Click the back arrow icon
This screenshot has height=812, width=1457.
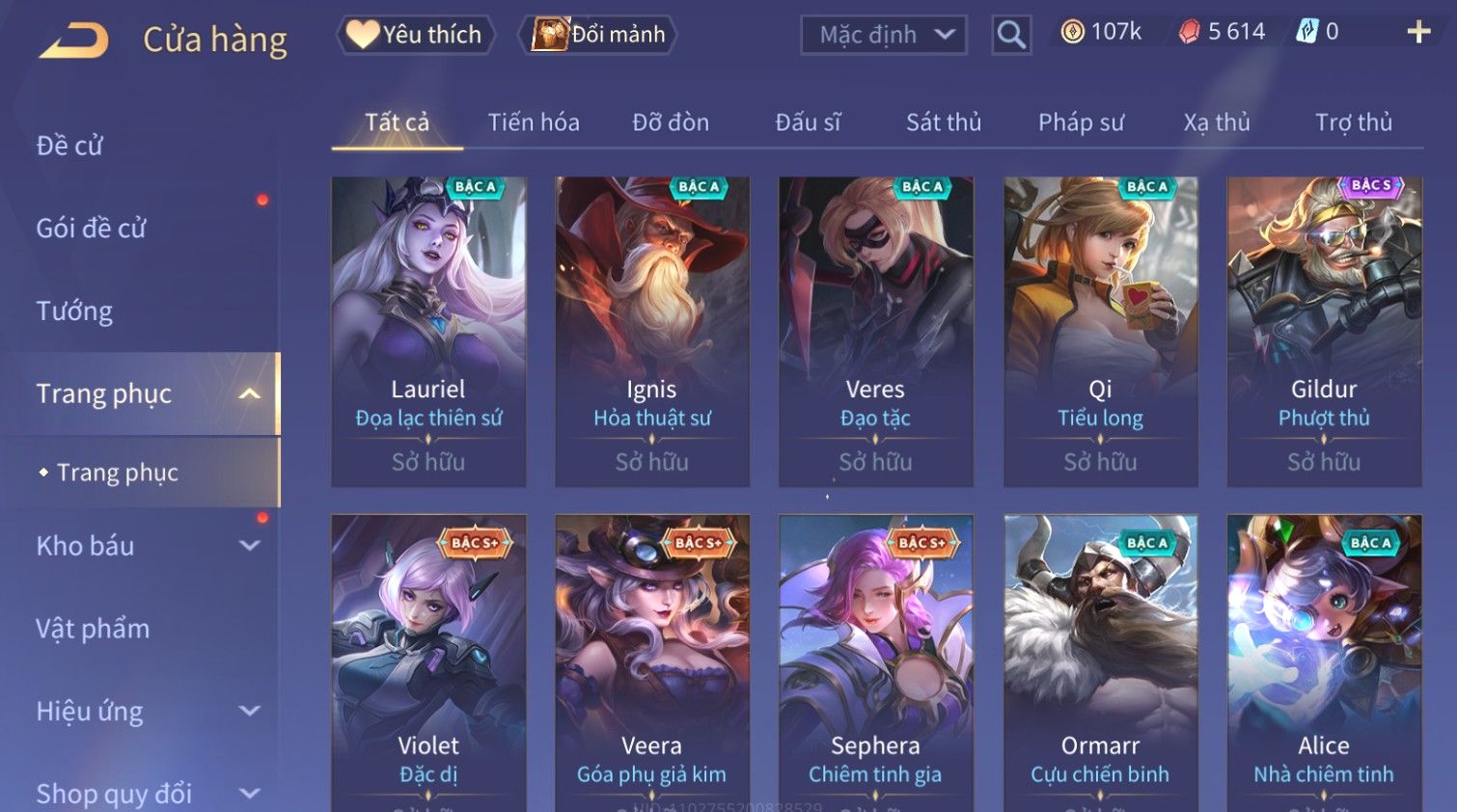(73, 41)
